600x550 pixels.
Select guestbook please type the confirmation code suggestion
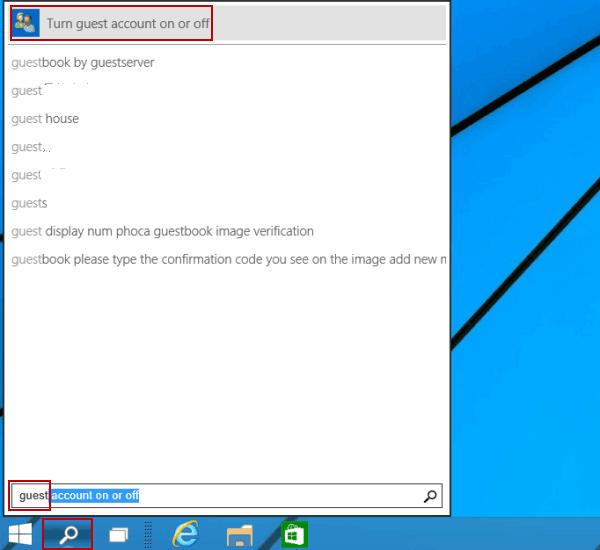228,259
